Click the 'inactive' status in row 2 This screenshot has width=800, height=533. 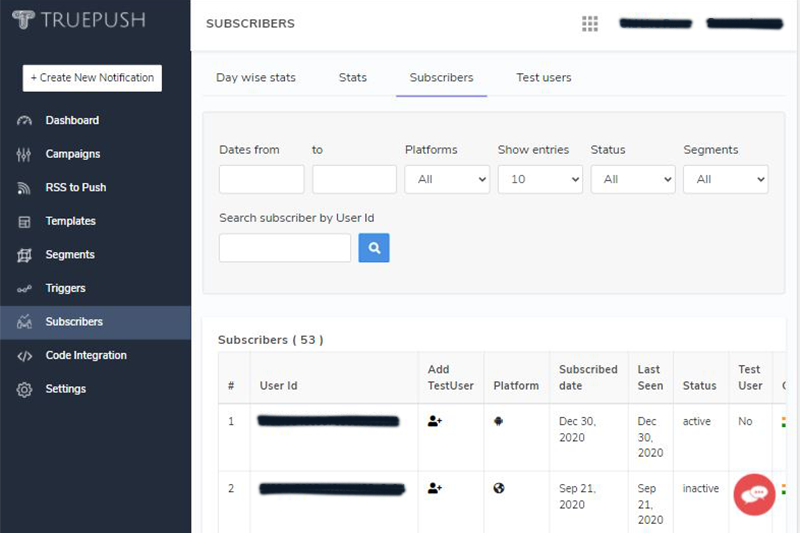coord(701,489)
